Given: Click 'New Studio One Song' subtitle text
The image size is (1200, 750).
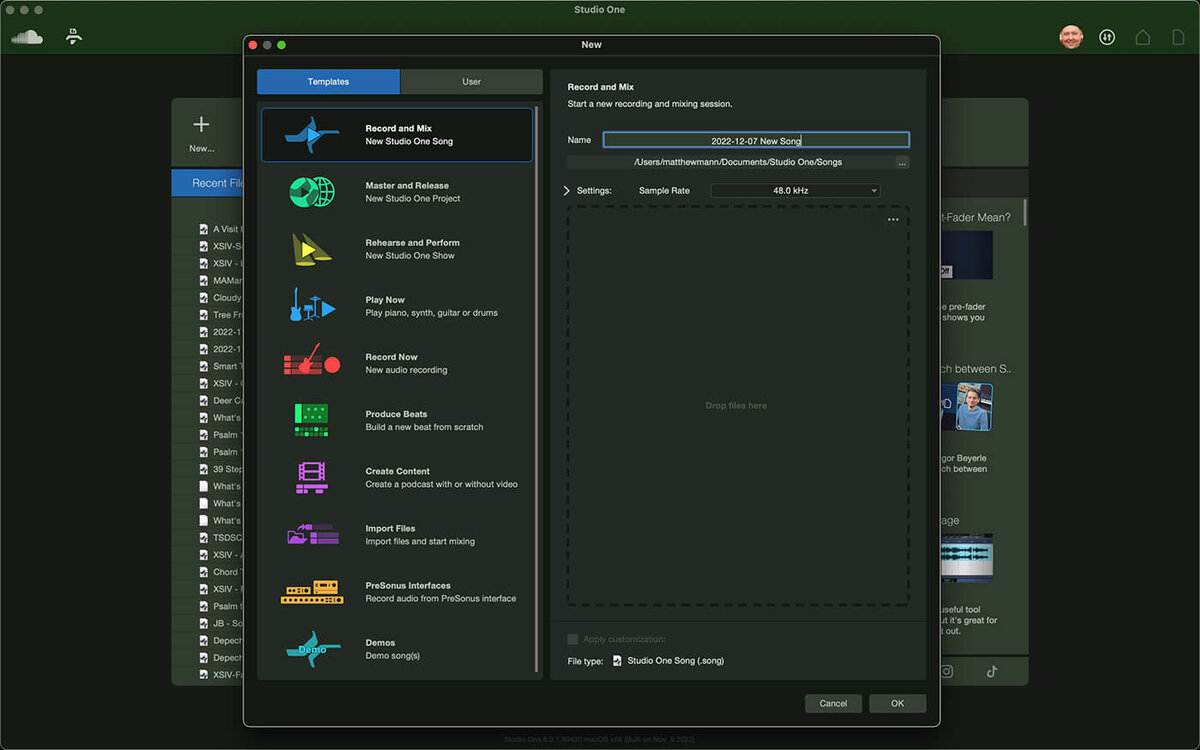Looking at the screenshot, I should (x=409, y=142).
